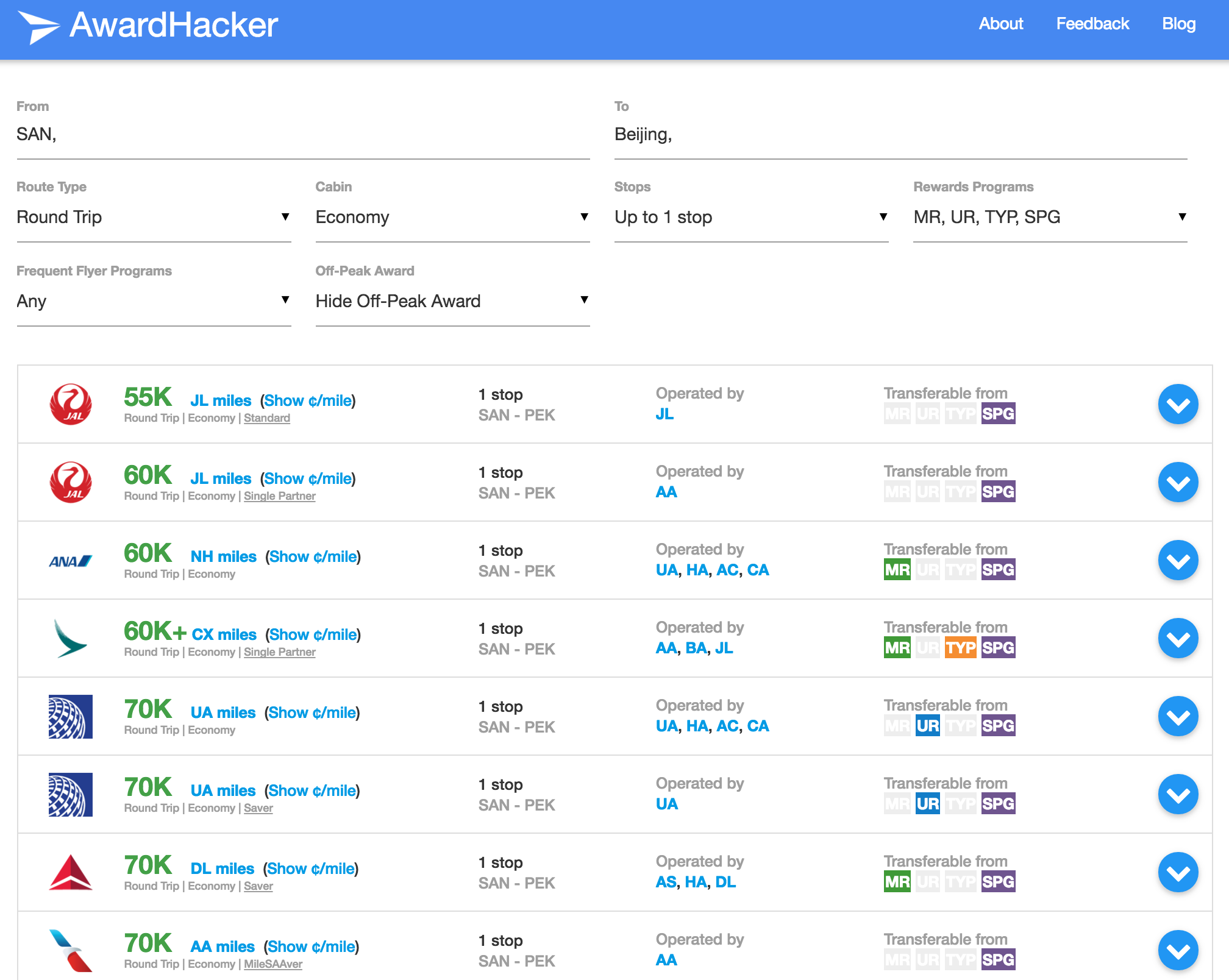Click green MR badge in CX row

point(897,648)
